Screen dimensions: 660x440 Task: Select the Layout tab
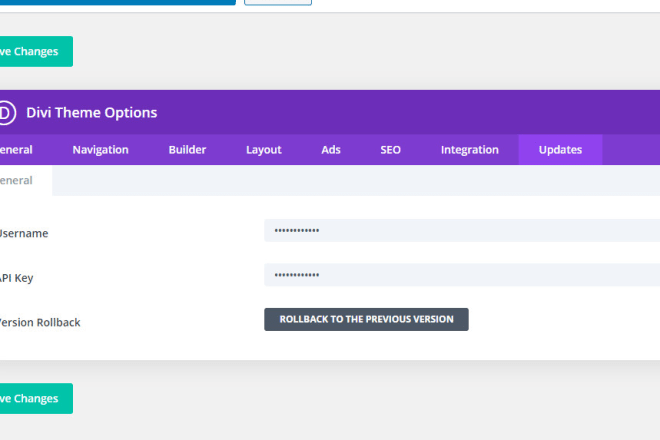(263, 149)
